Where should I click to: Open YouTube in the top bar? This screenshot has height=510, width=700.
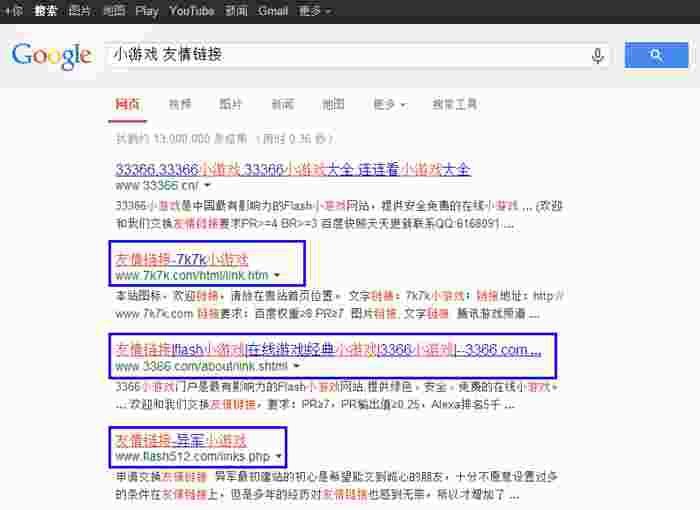192,11
